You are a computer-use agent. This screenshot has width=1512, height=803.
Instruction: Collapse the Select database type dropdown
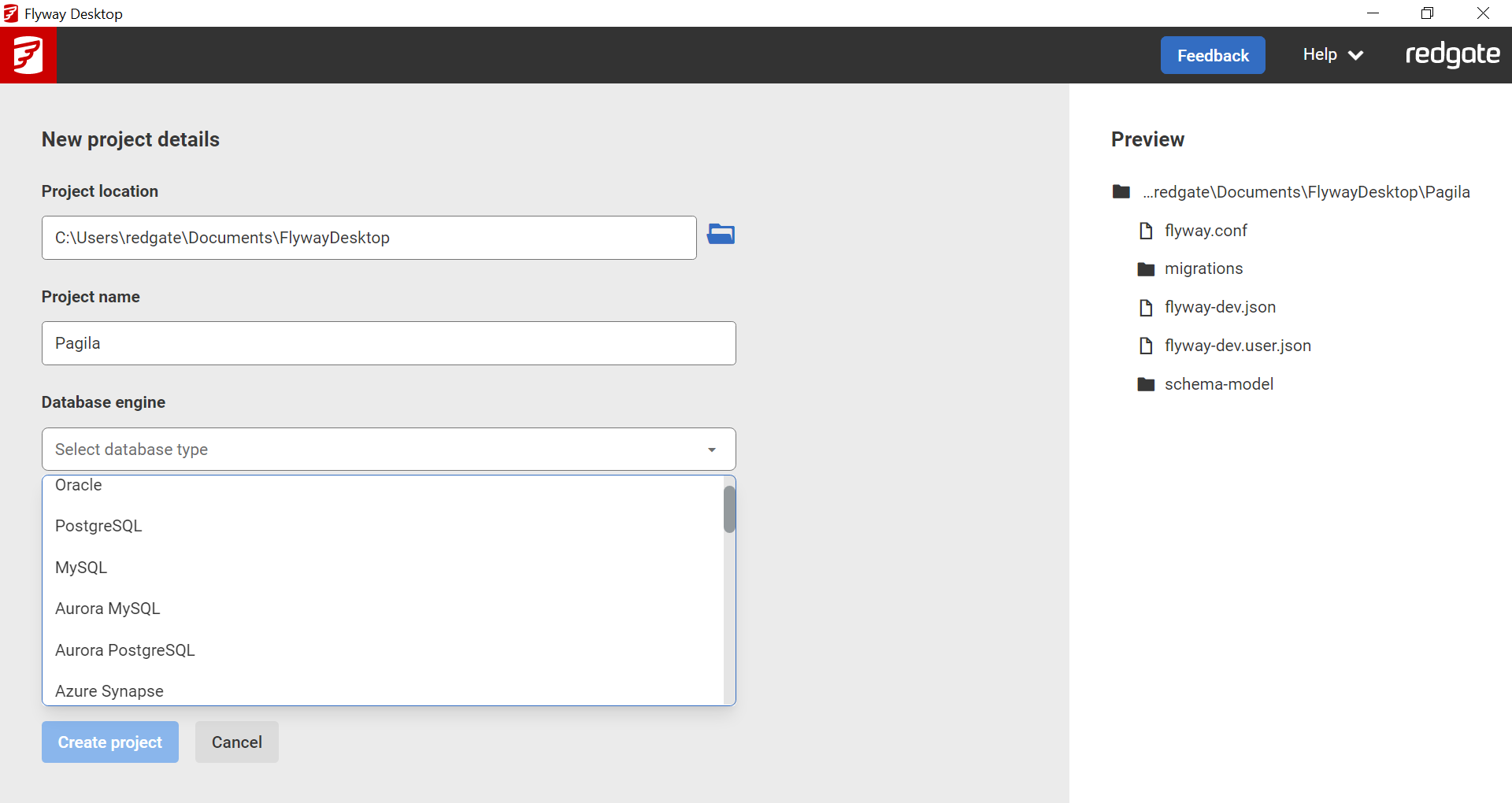711,450
